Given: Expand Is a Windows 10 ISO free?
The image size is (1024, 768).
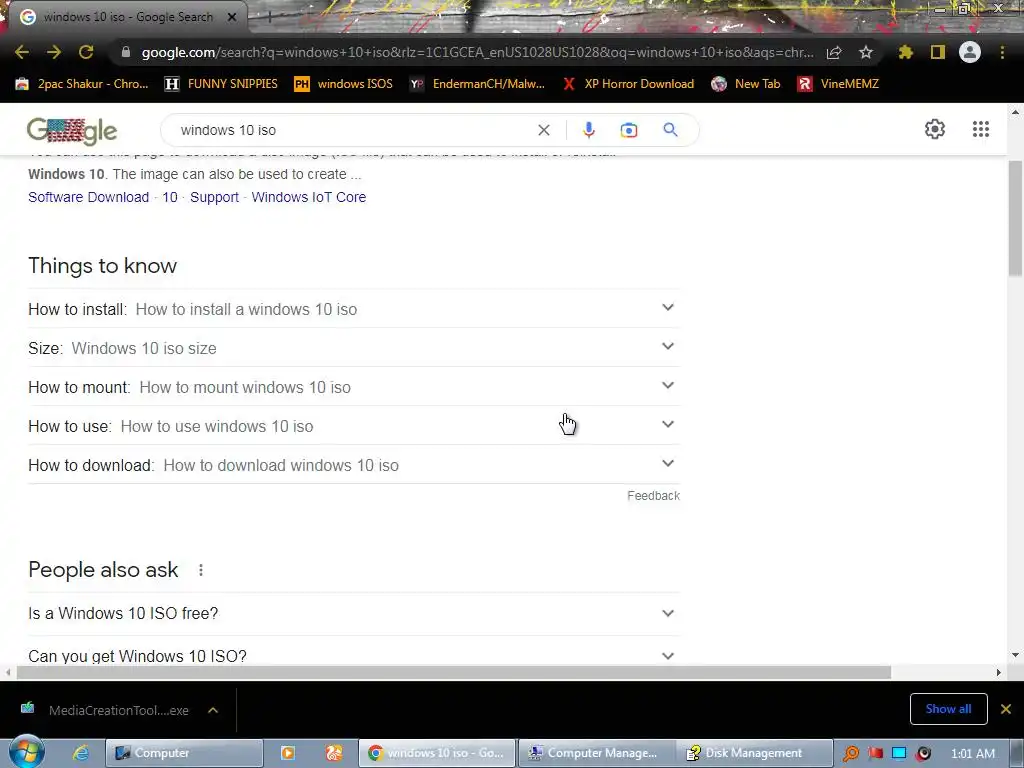Looking at the screenshot, I should coord(354,613).
